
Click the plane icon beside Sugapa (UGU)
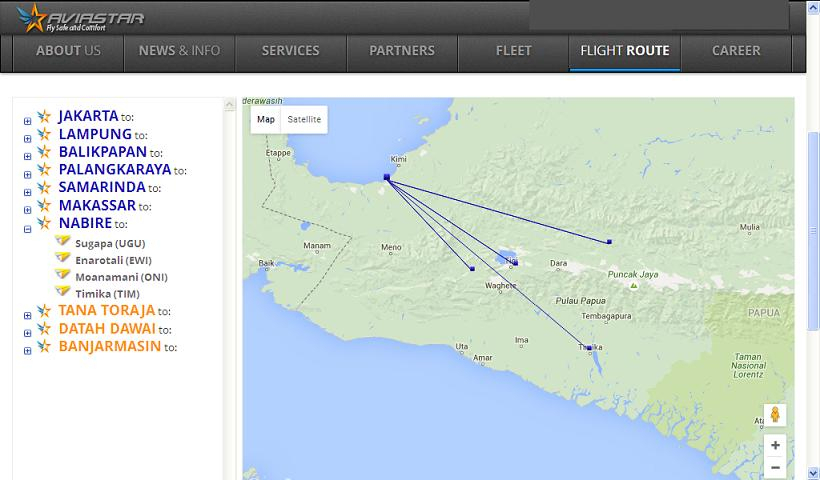click(63, 241)
